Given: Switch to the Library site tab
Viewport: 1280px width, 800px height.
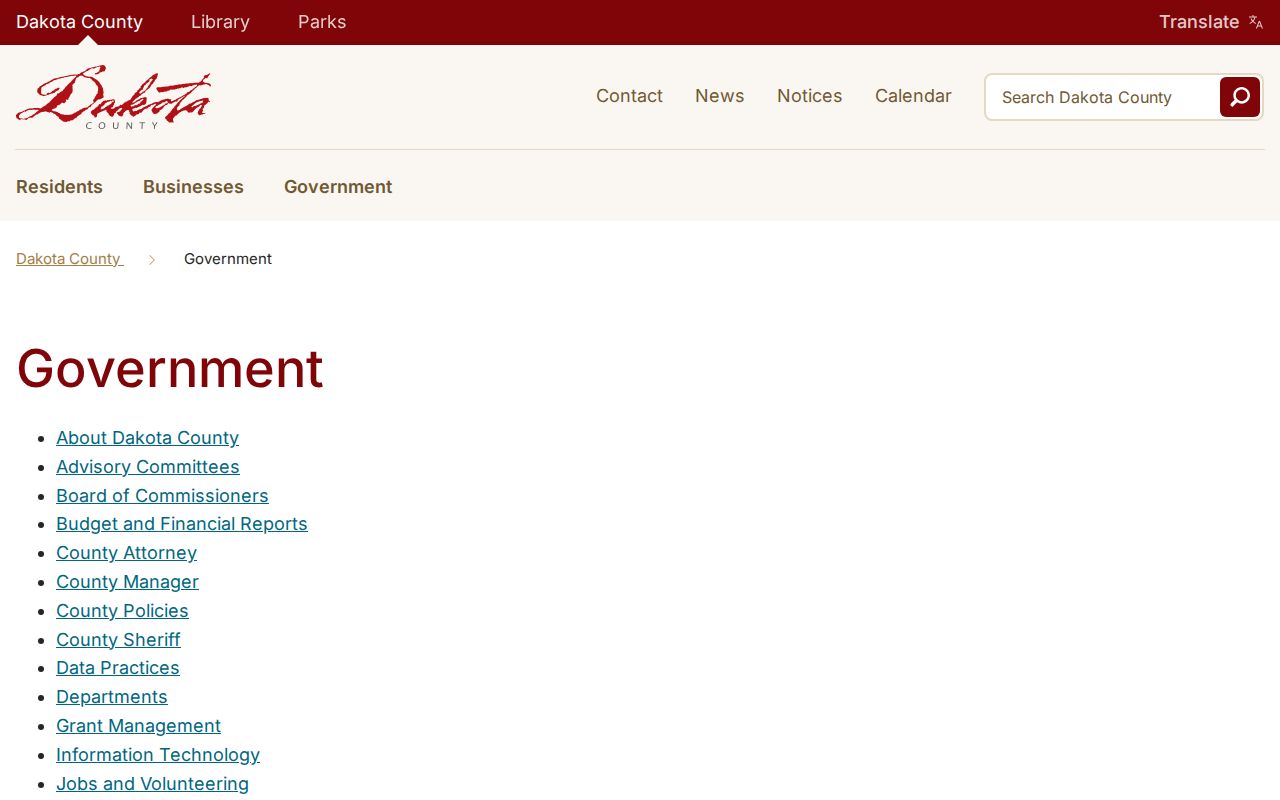Looking at the screenshot, I should pos(220,22).
